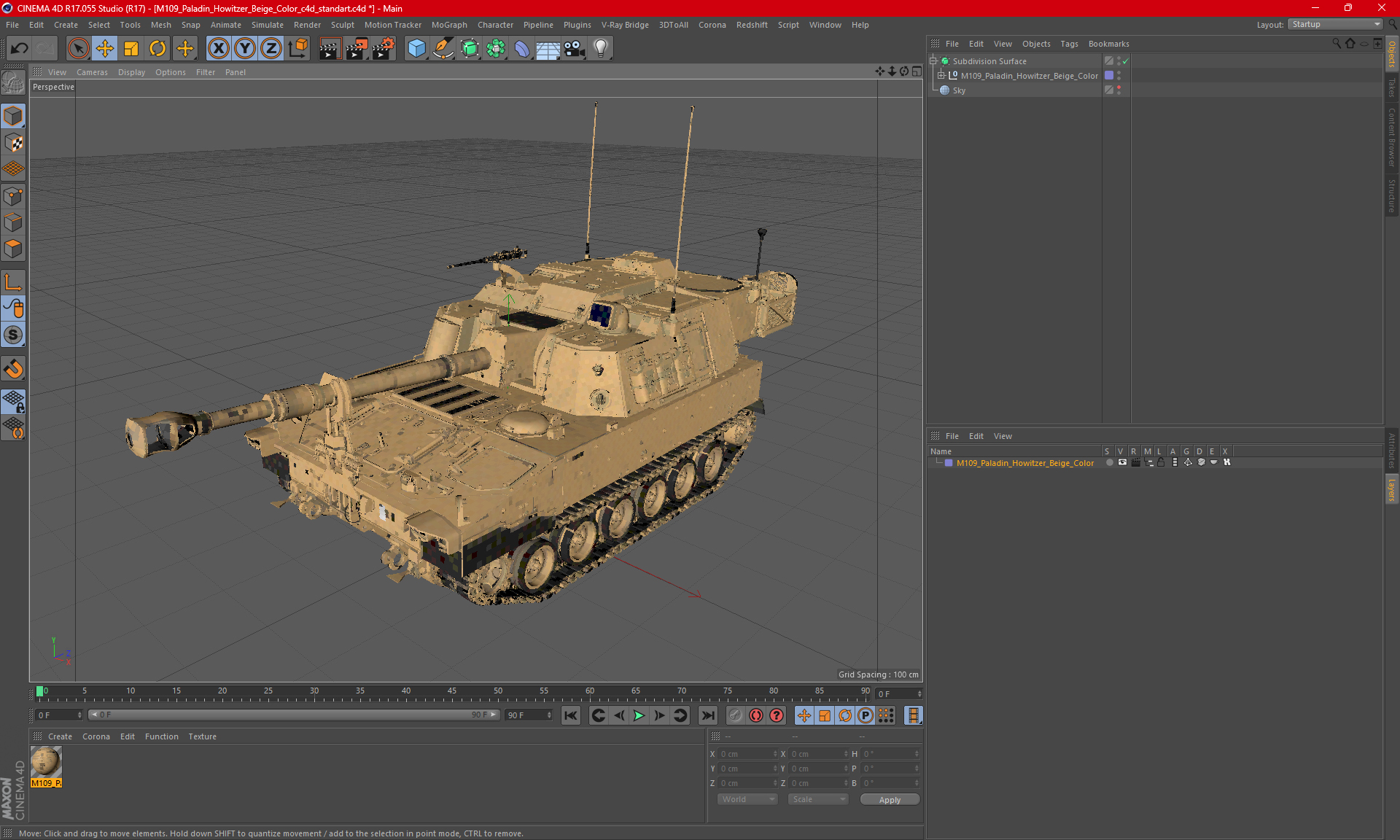Toggle layer Solo for M109 layer

(x=1109, y=462)
